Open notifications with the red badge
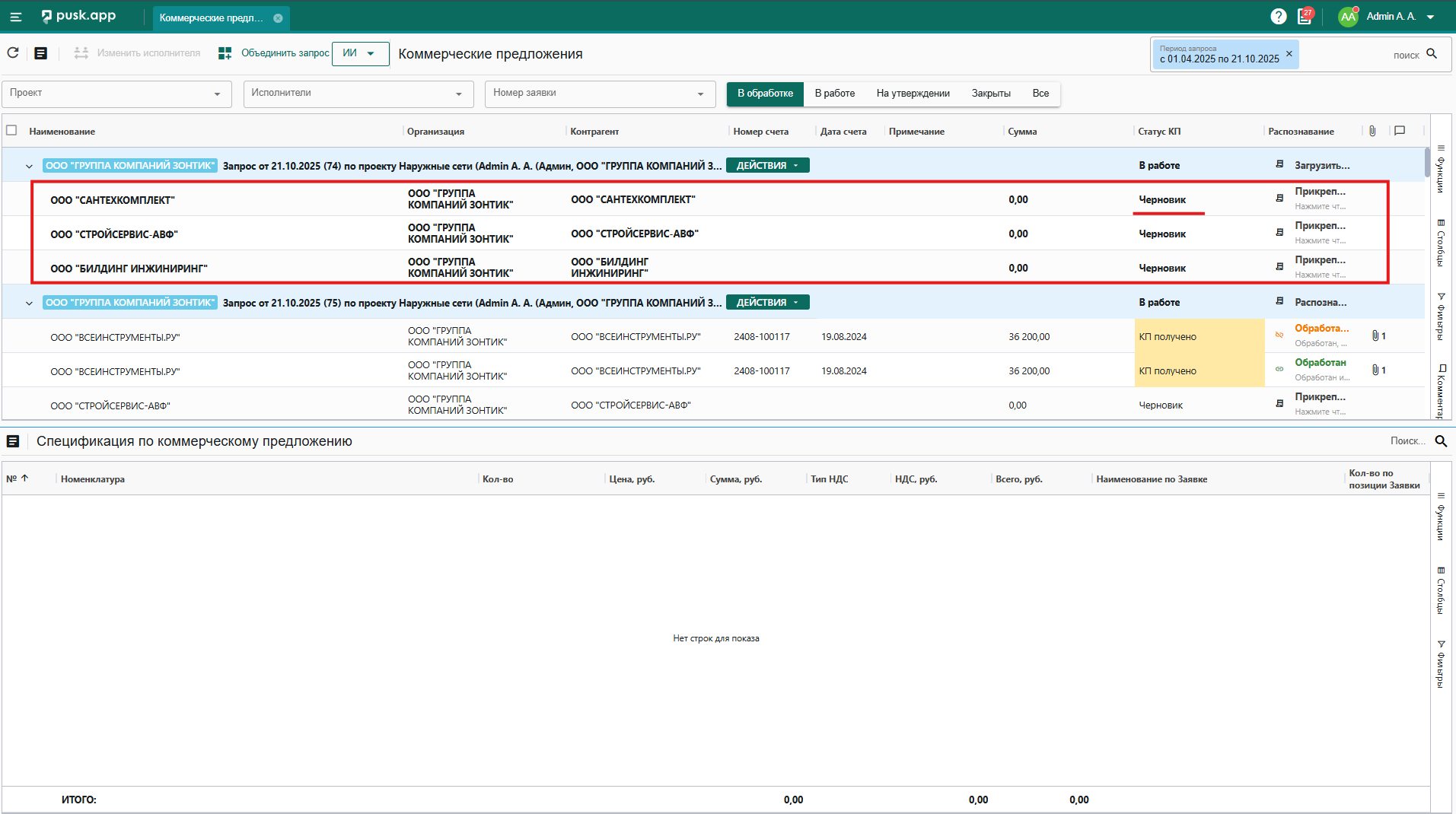This screenshot has width=1456, height=814. tap(1305, 17)
